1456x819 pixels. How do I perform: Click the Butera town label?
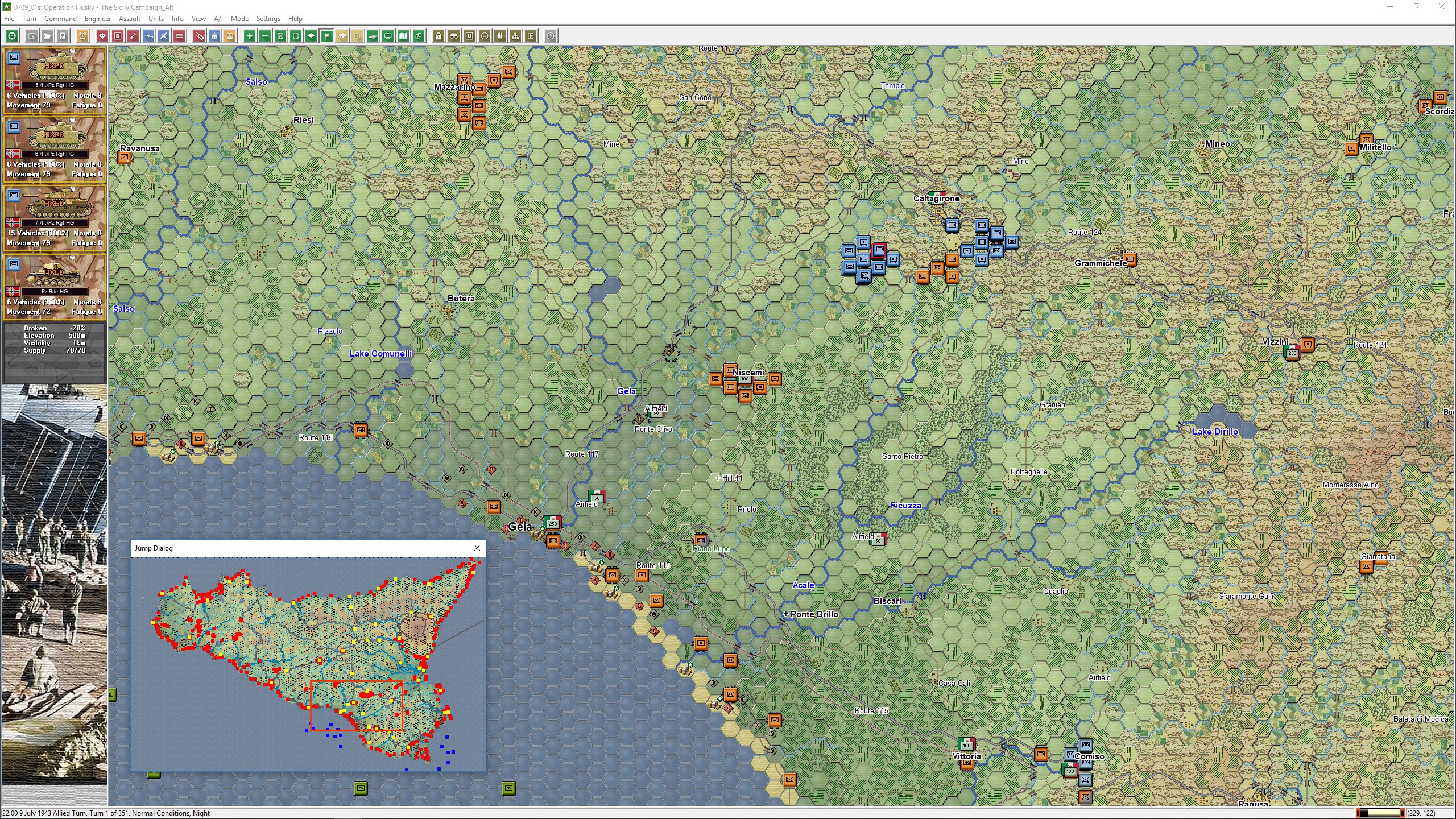[461, 299]
